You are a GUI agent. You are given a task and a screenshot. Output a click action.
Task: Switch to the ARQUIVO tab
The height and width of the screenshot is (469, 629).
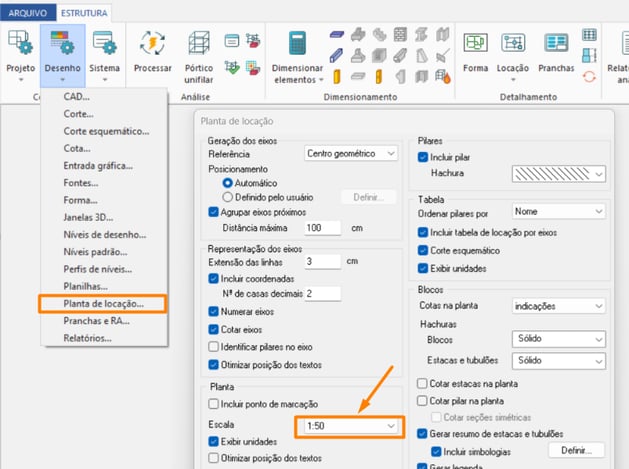point(27,12)
